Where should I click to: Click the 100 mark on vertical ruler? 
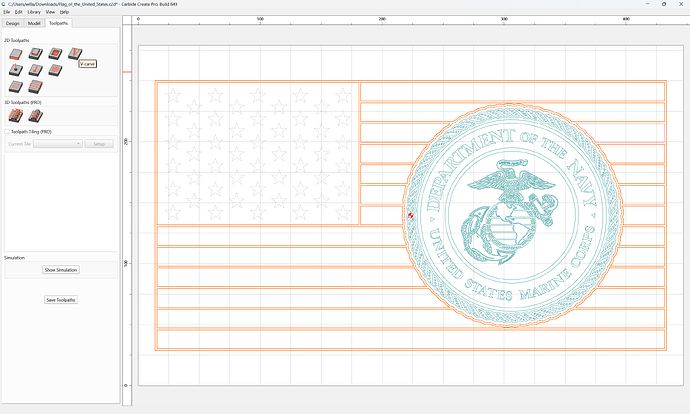tap(126, 263)
